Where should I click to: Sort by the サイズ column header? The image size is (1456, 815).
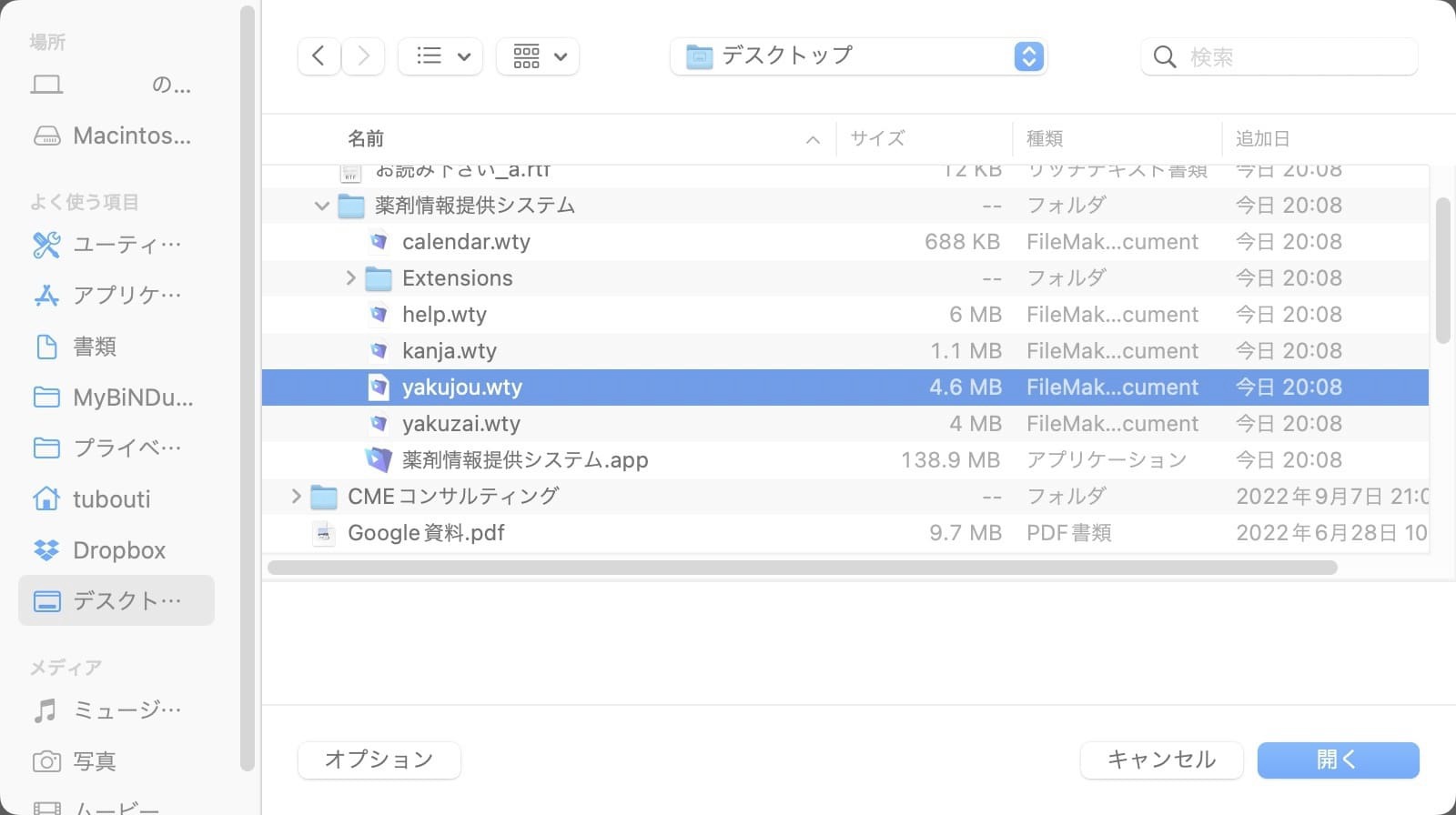pos(878,138)
